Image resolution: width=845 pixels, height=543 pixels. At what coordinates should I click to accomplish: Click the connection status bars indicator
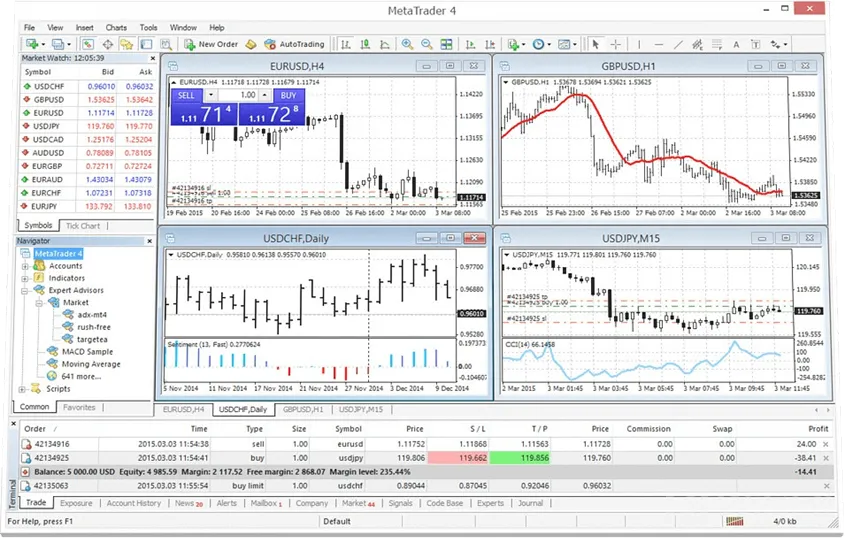(735, 522)
